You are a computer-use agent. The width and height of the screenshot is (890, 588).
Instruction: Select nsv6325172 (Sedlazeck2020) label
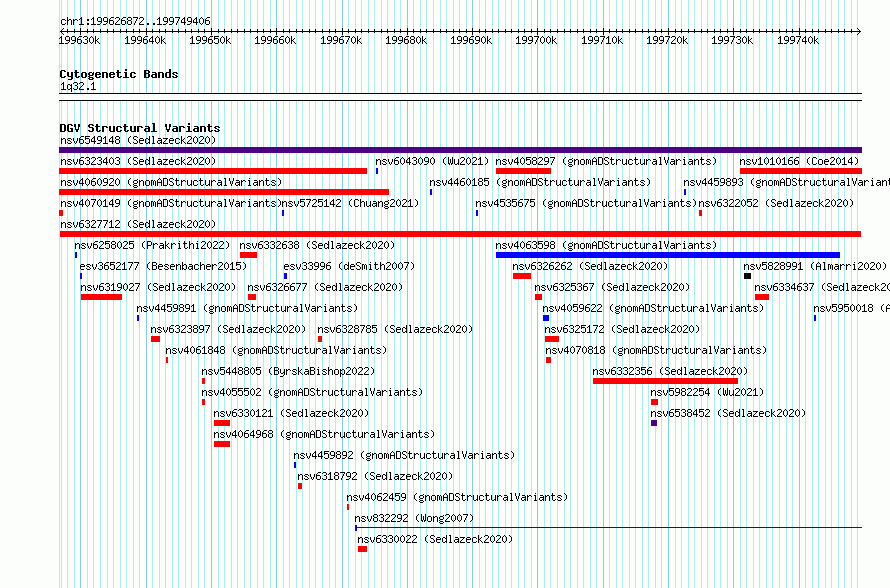tap(622, 329)
